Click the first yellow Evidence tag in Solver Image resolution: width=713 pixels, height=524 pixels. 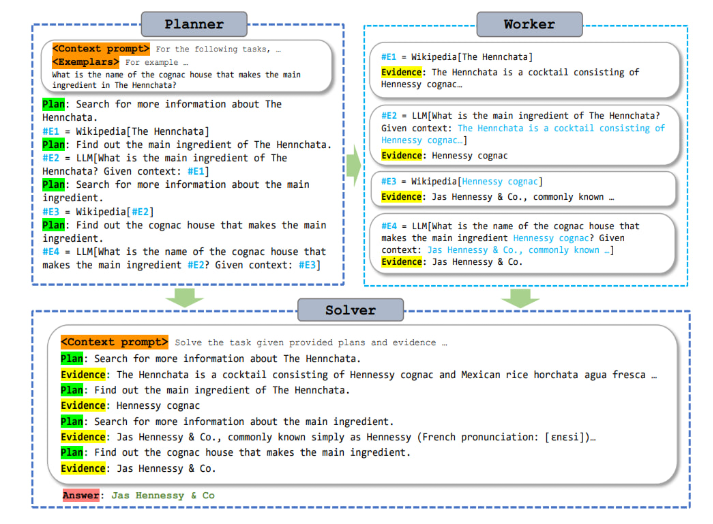pos(83,375)
